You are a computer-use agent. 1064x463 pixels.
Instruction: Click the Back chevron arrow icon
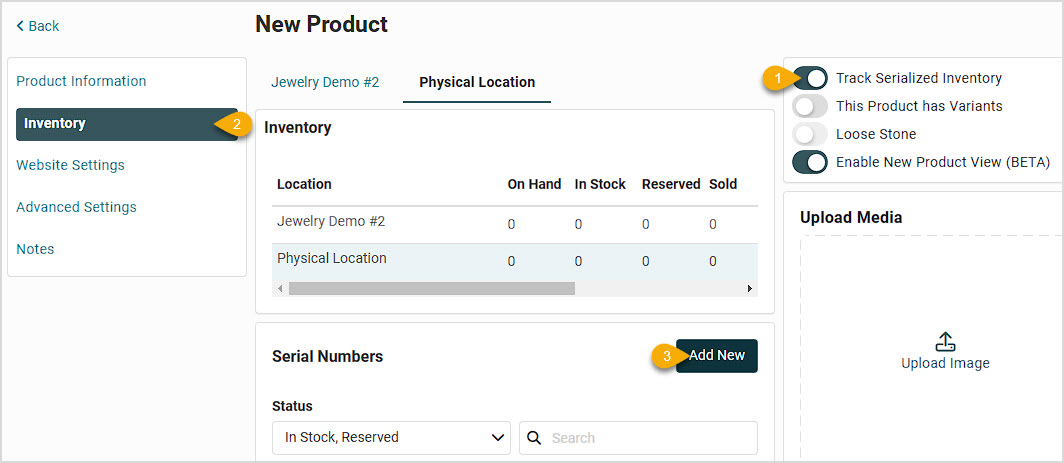[20, 26]
